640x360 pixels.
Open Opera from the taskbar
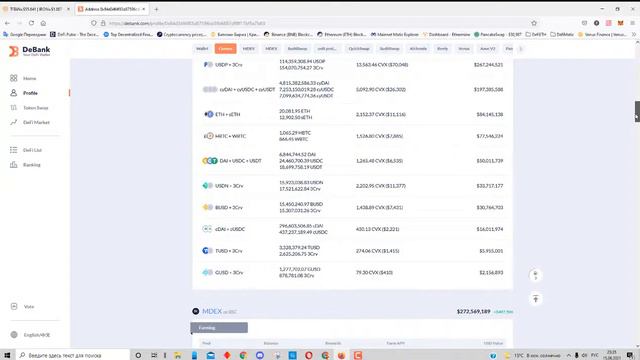click(309, 355)
